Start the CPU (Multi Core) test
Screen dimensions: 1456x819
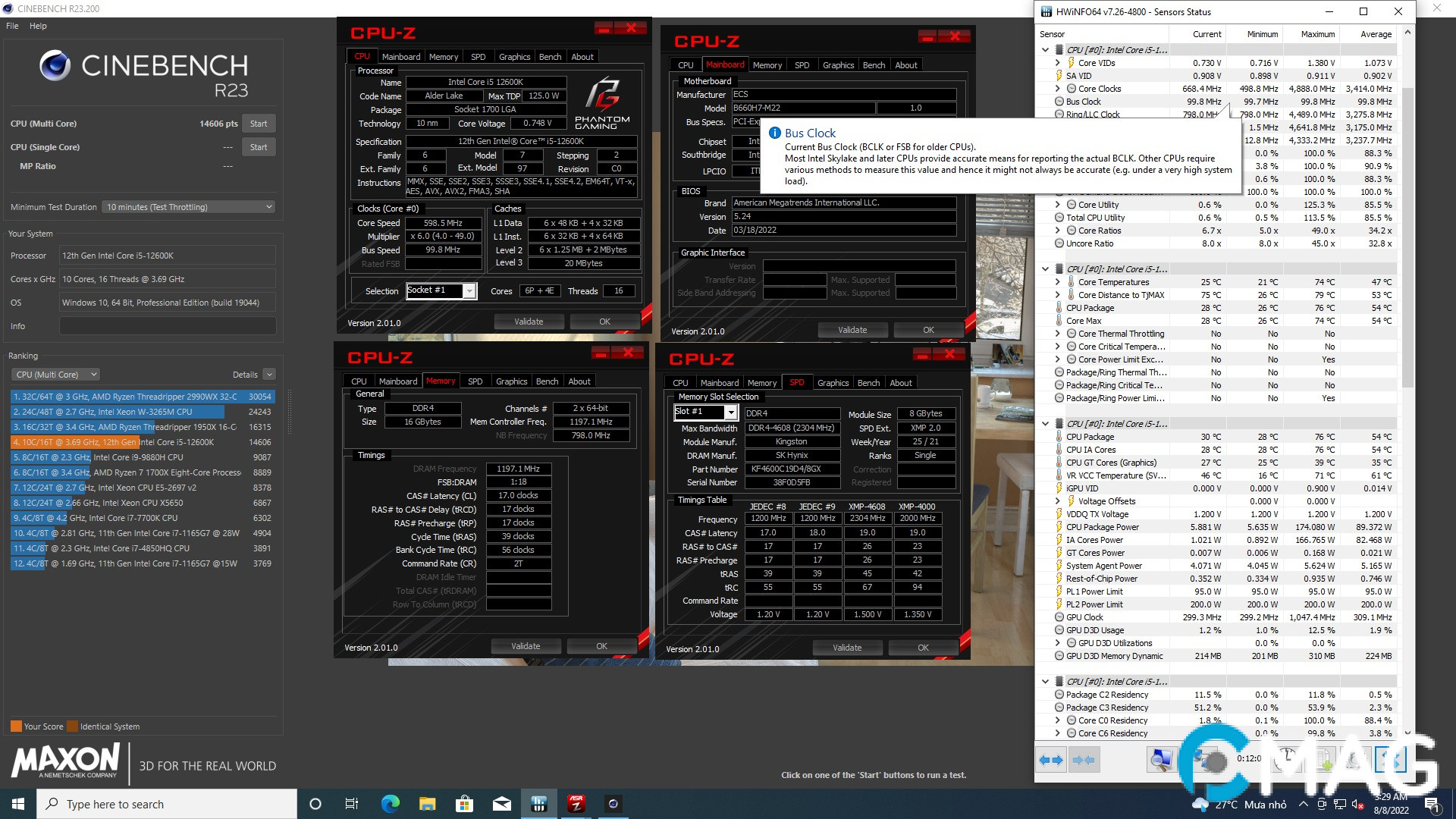coord(259,124)
